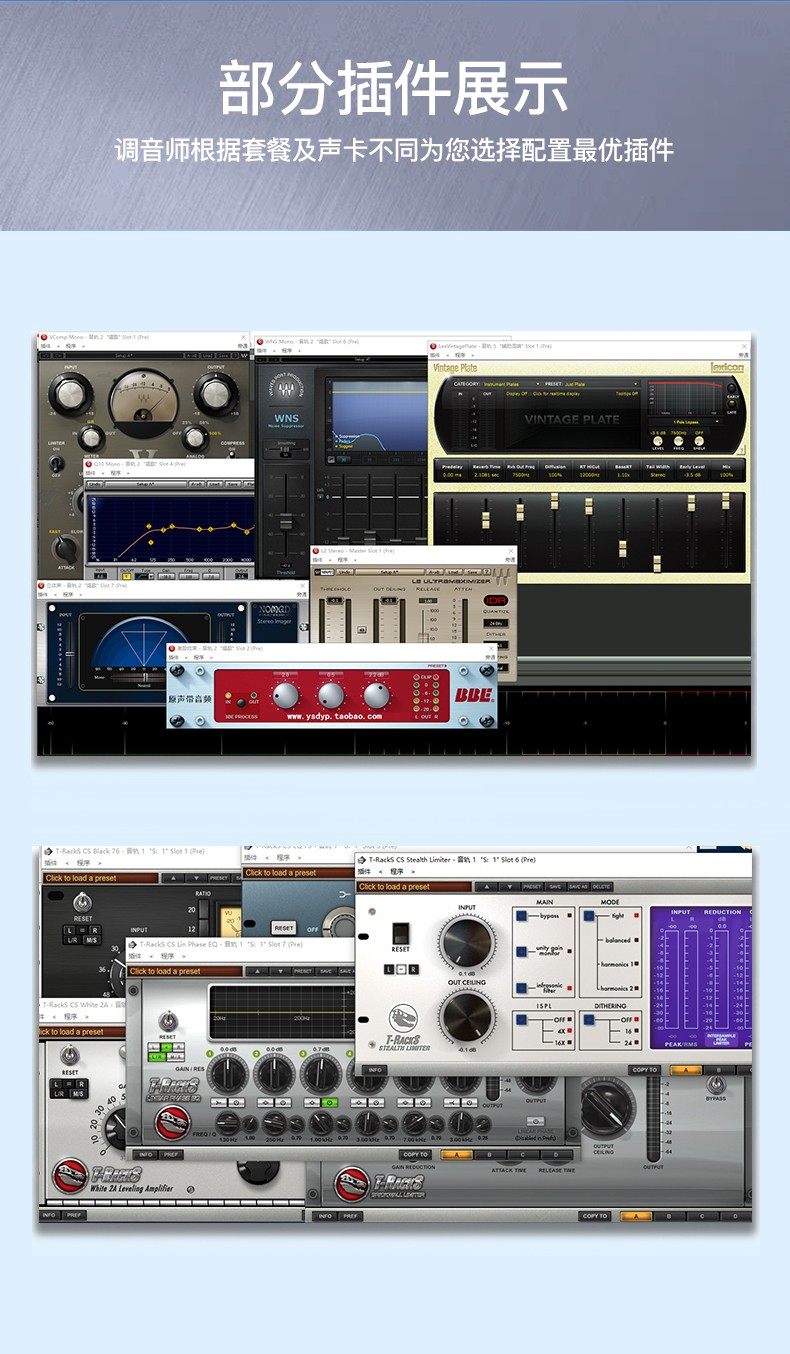Click the band 1 gain knob on Lin Phase EQ
This screenshot has height=1354, width=790.
point(228,1073)
